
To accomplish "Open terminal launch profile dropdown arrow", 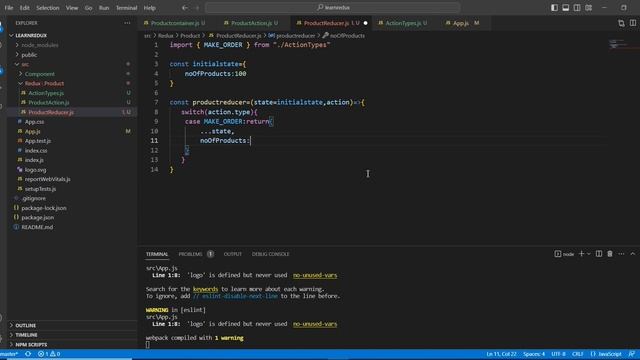I will [589, 254].
